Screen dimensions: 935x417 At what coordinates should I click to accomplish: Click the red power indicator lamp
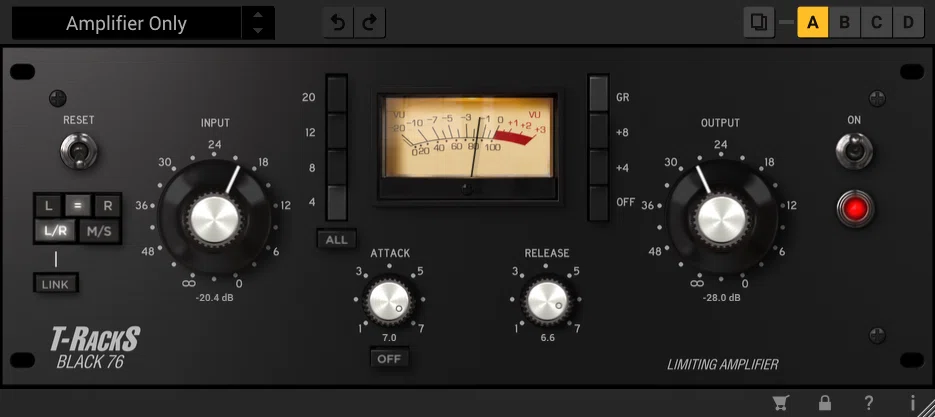point(854,208)
